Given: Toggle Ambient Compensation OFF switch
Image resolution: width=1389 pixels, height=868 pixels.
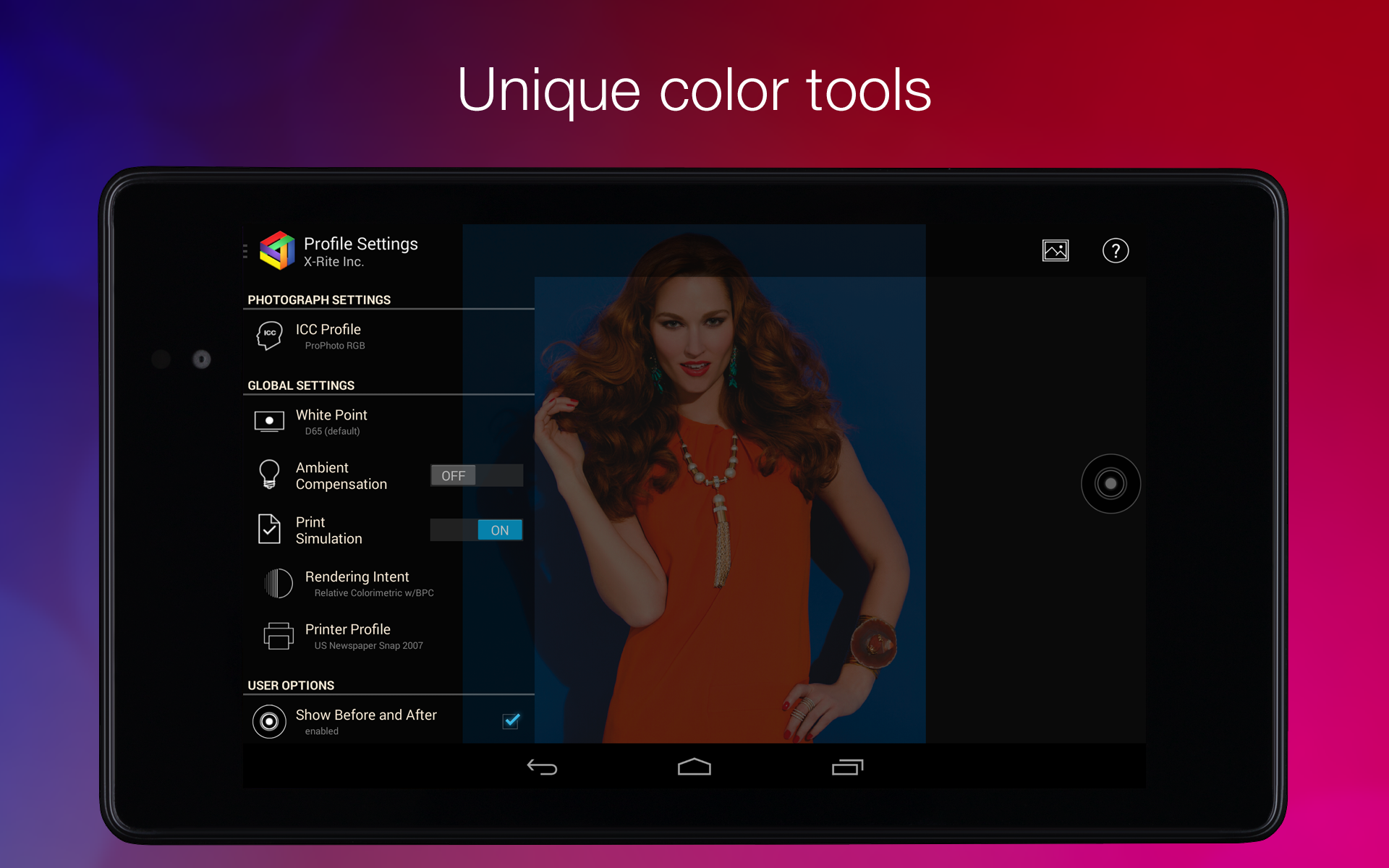Looking at the screenshot, I should (476, 475).
